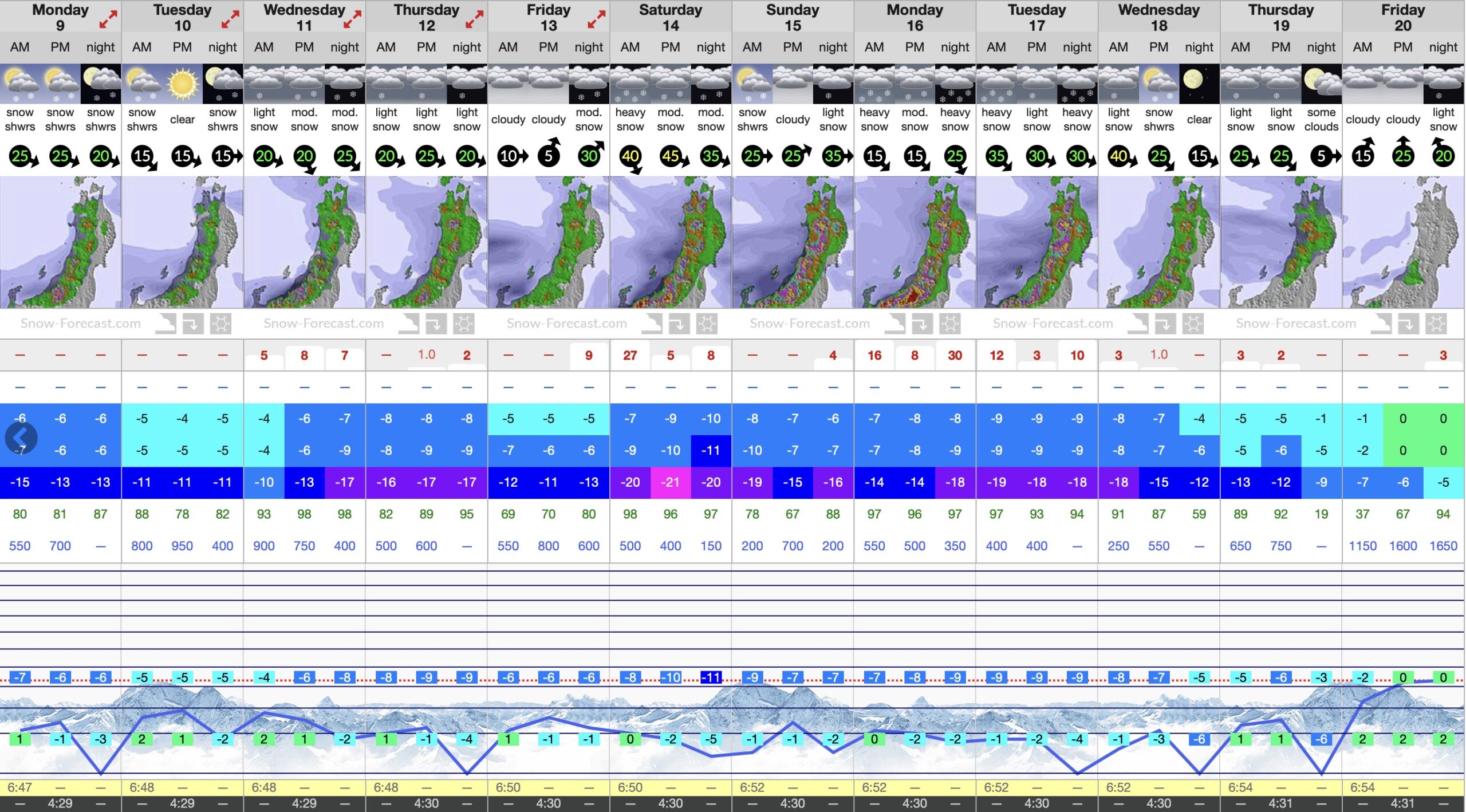Select the Wednesday 18 day header
The image size is (1466, 812).
point(1159,17)
